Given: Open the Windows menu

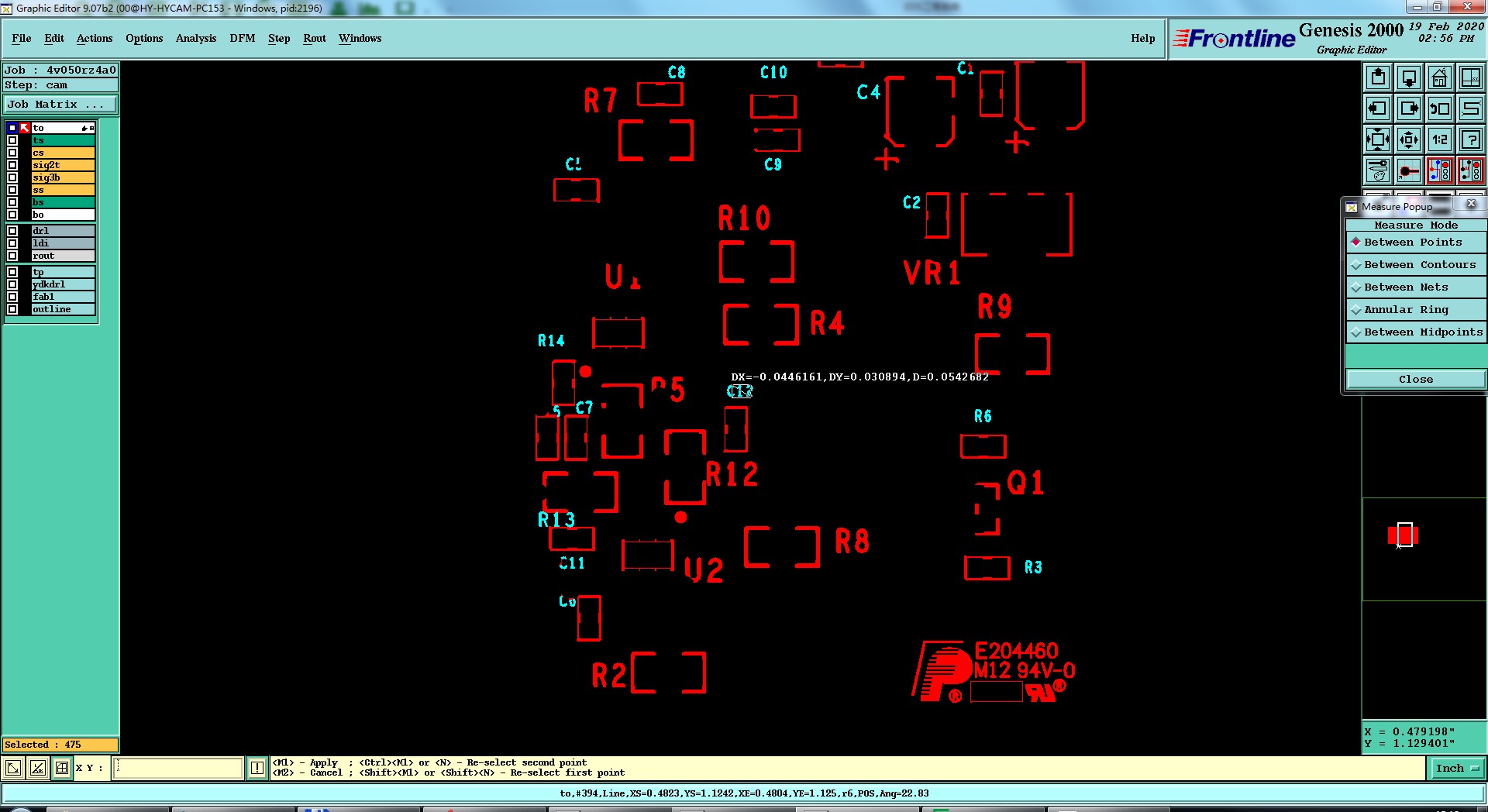Looking at the screenshot, I should click(360, 38).
